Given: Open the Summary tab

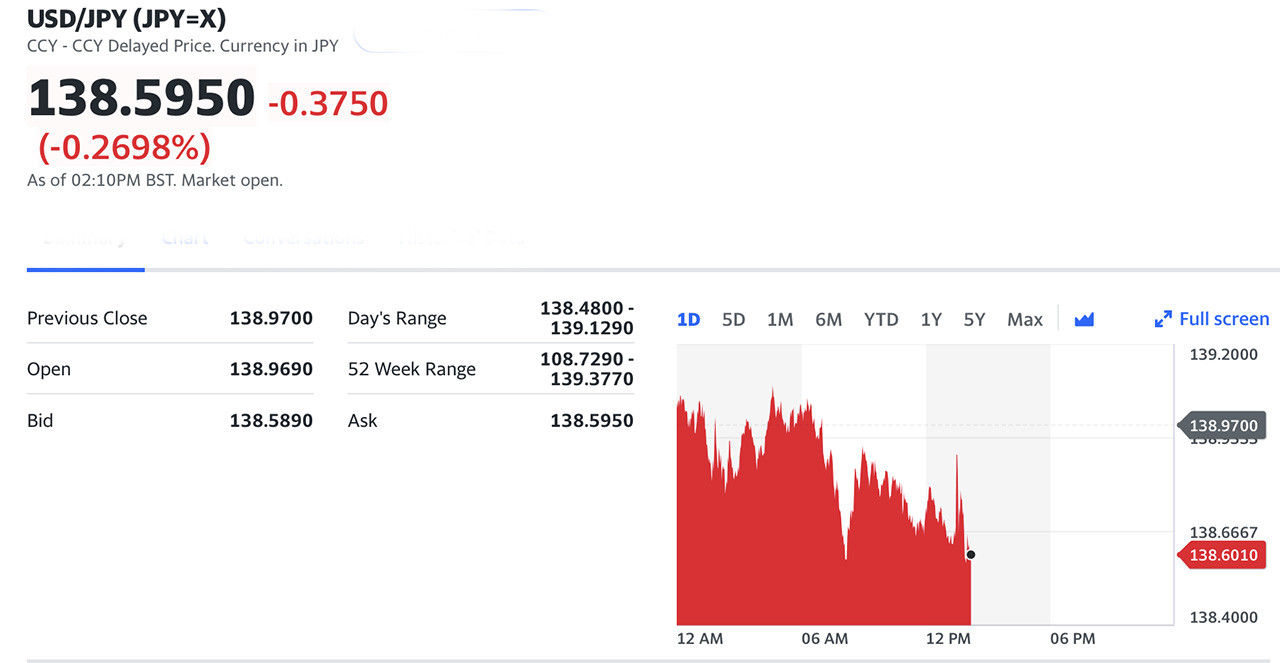Looking at the screenshot, I should point(85,239).
